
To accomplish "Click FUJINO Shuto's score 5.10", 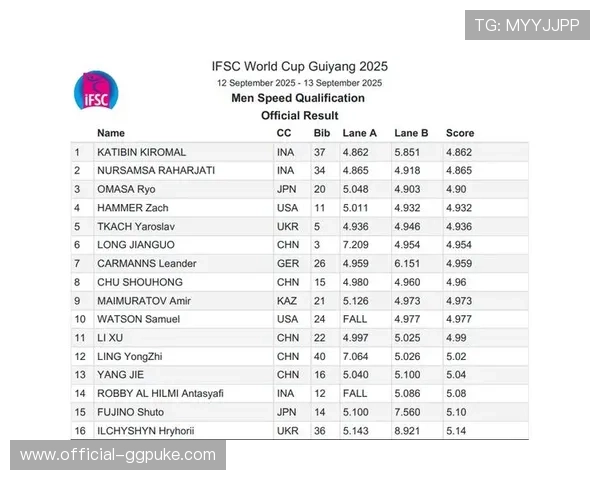I will click(x=458, y=412).
